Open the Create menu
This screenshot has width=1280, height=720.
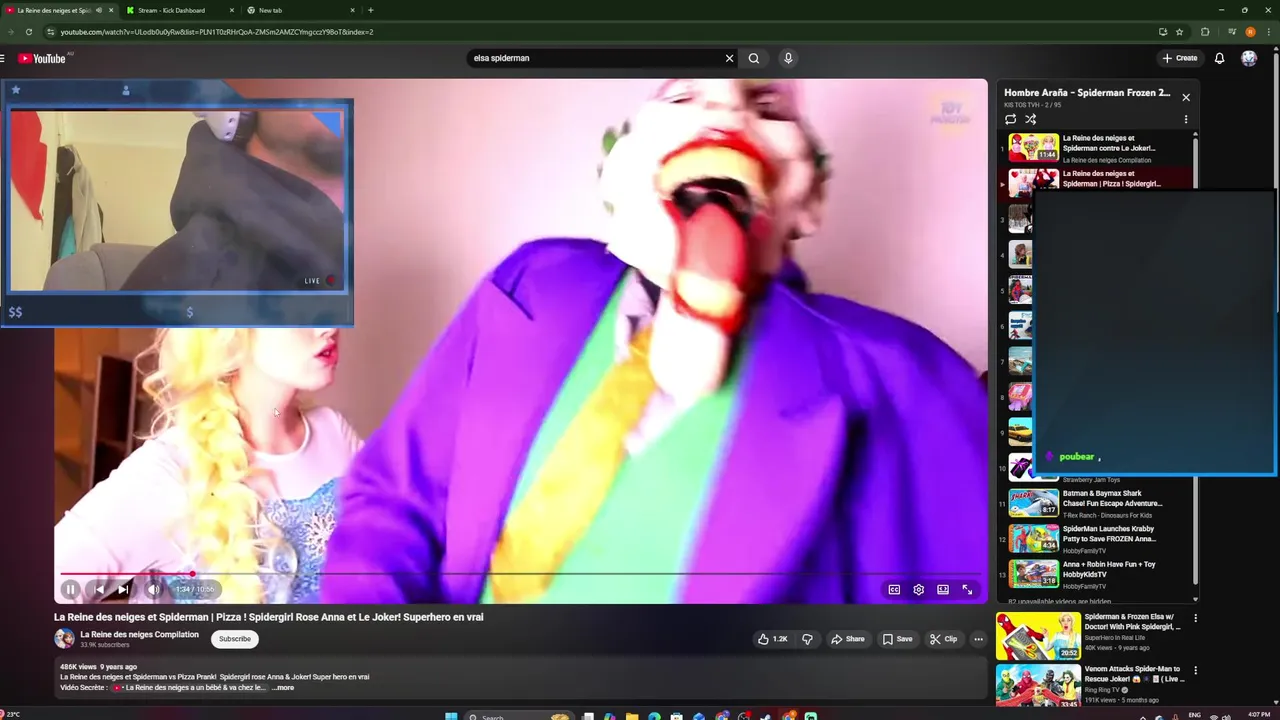coord(1179,58)
